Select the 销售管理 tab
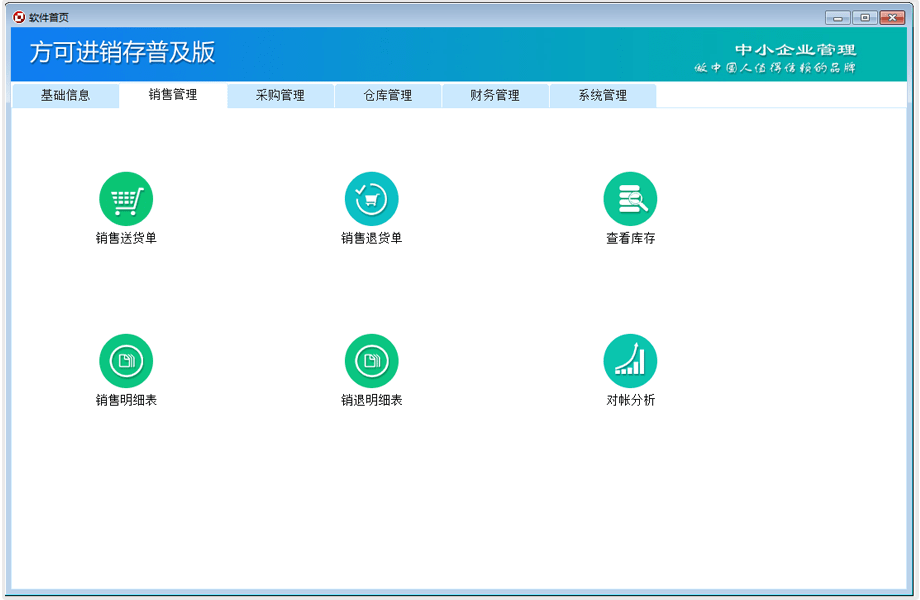 (173, 95)
